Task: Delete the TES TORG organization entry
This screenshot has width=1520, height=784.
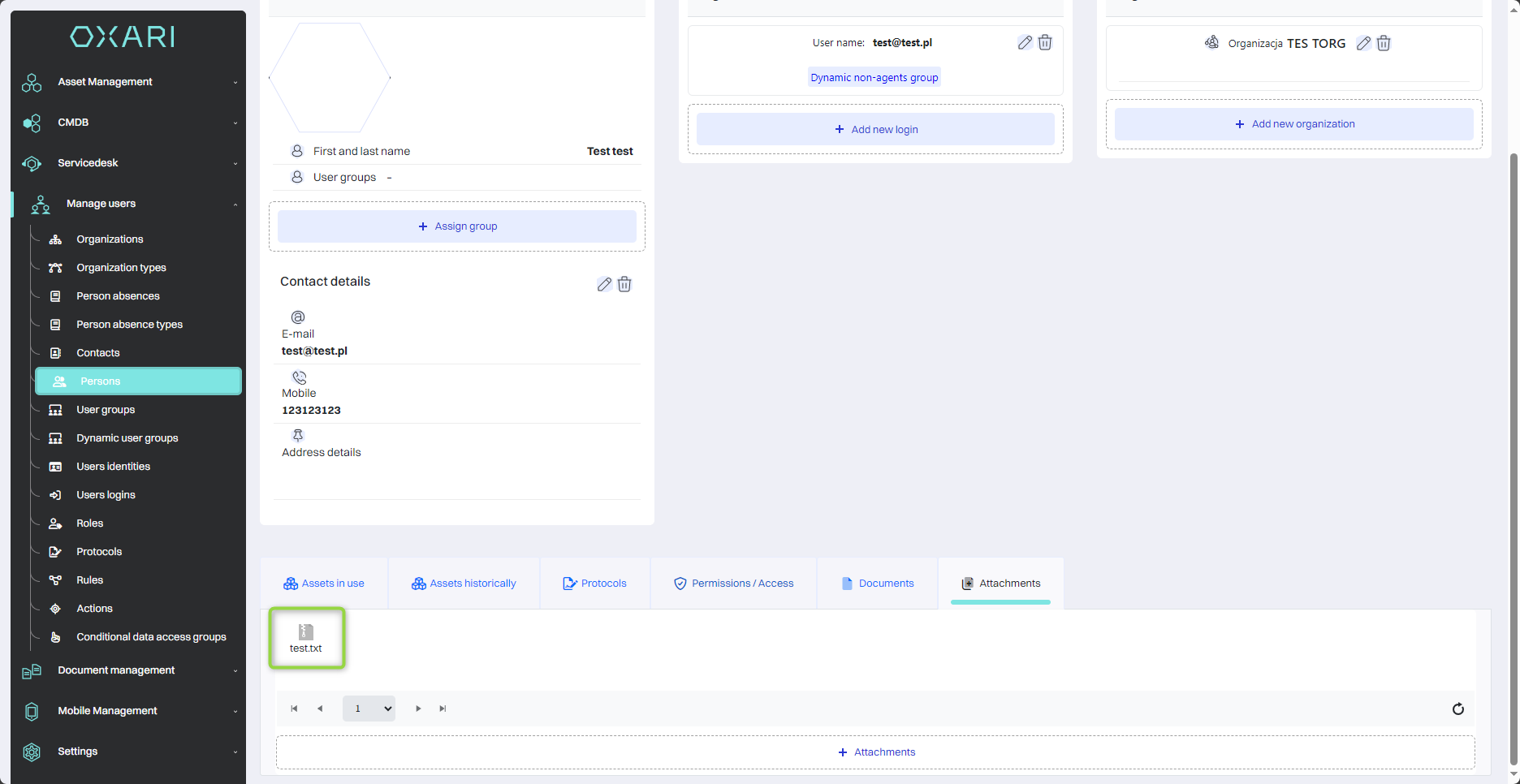Action: pos(1384,44)
